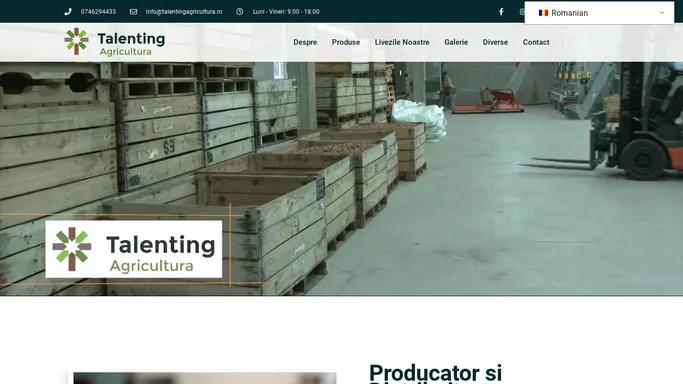
Task: Click the large Talenting Agricultura banner logo
Action: (134, 249)
